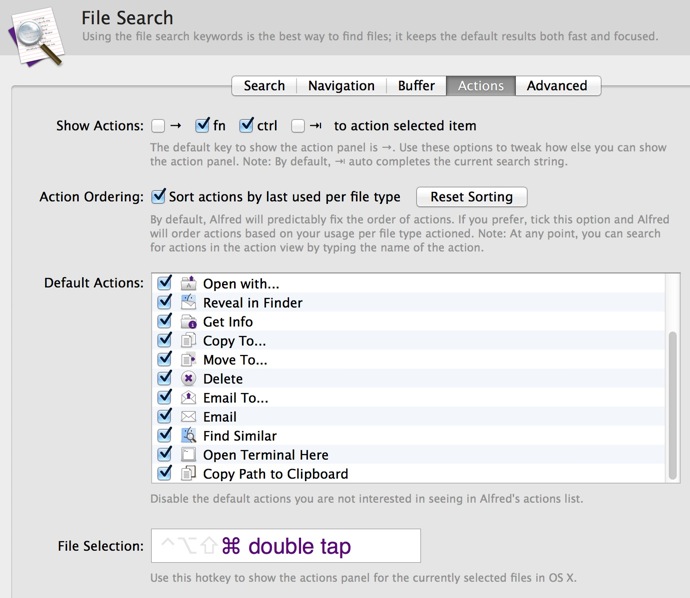Select the Find Similar row text
690x598 pixels.
click(x=240, y=436)
